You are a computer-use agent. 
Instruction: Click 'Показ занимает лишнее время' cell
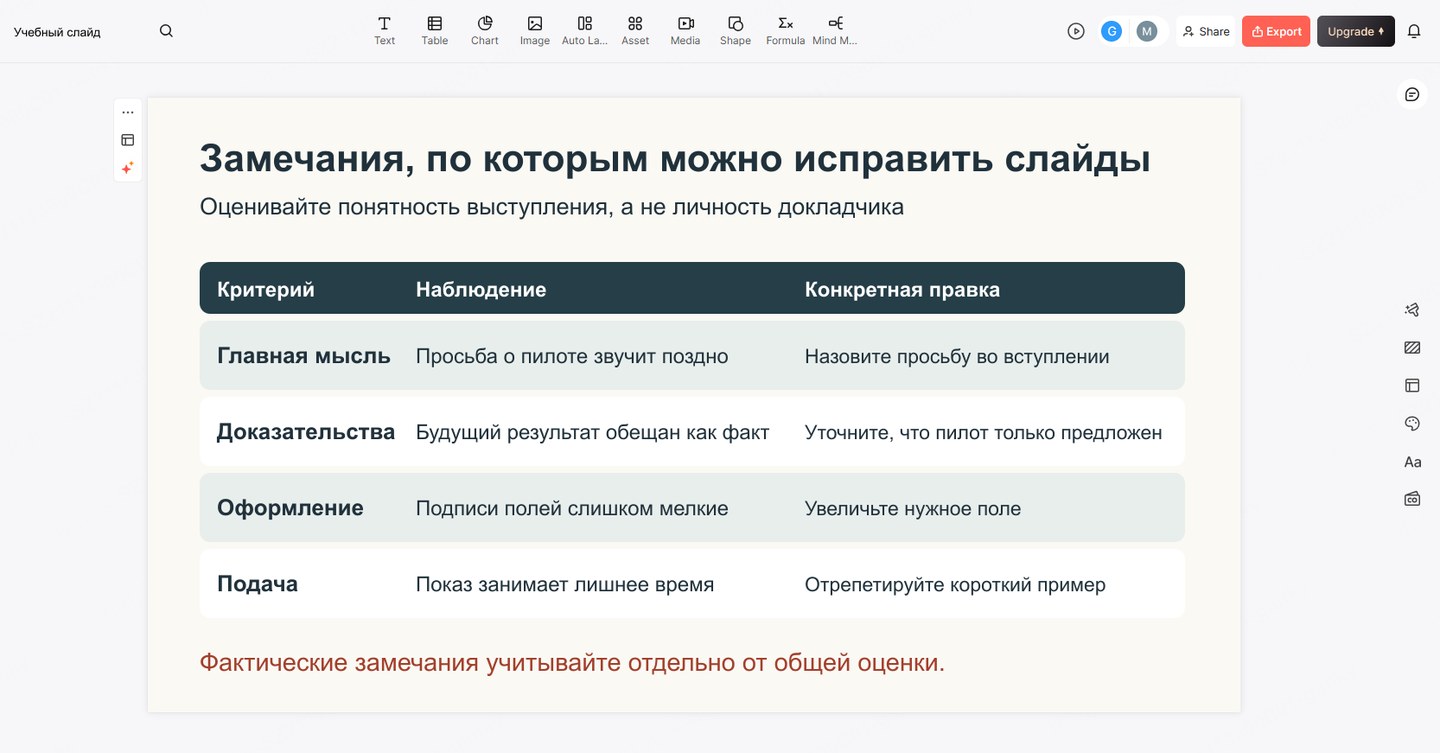565,584
